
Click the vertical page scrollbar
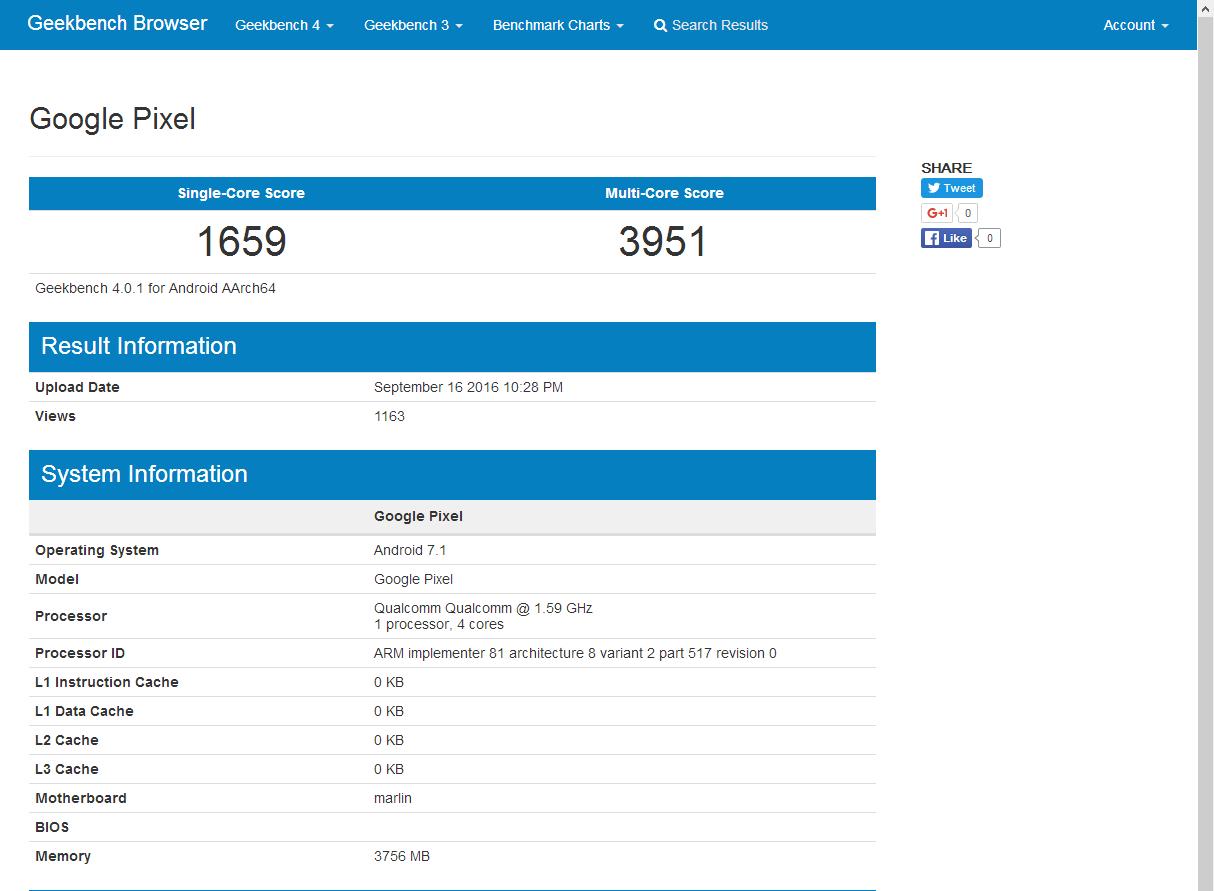coord(1206,445)
